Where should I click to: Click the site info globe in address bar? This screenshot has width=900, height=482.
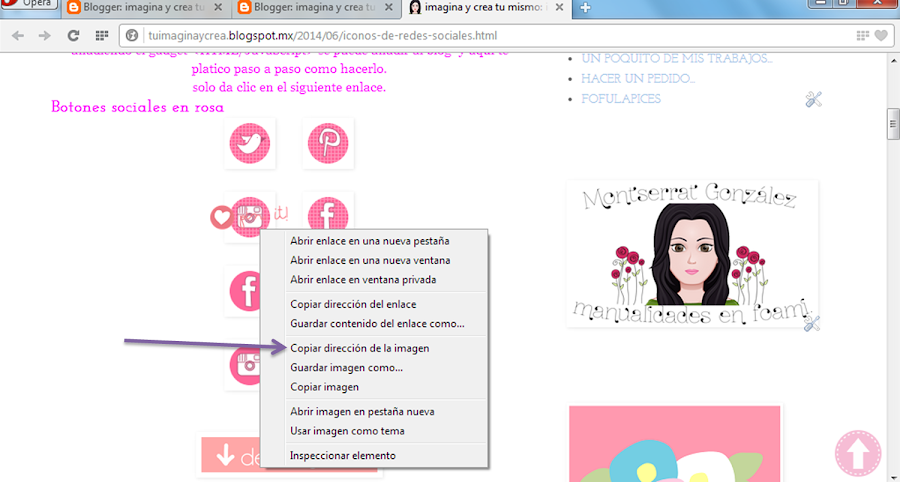click(x=132, y=36)
